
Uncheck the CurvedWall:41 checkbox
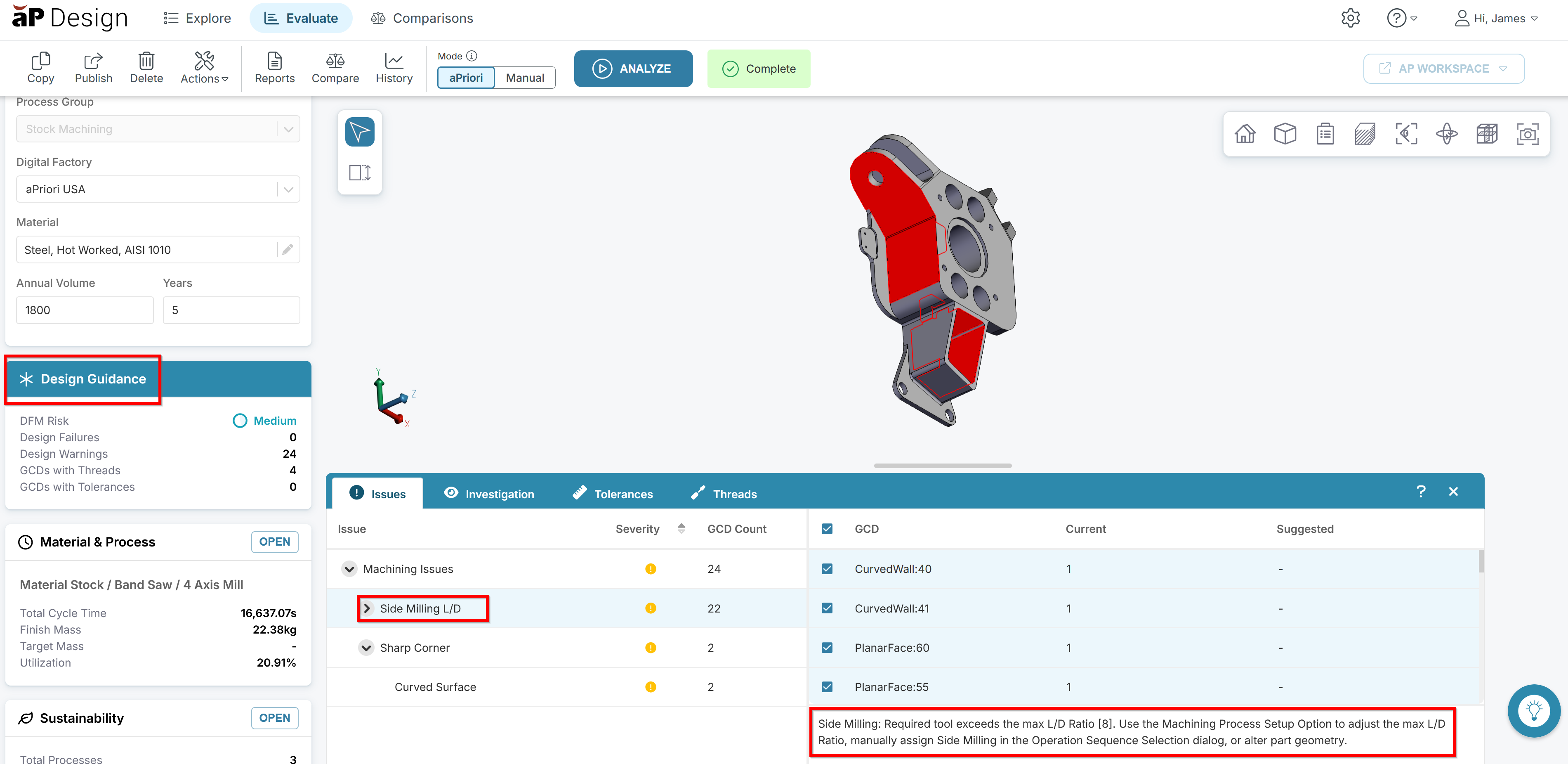pyautogui.click(x=827, y=609)
